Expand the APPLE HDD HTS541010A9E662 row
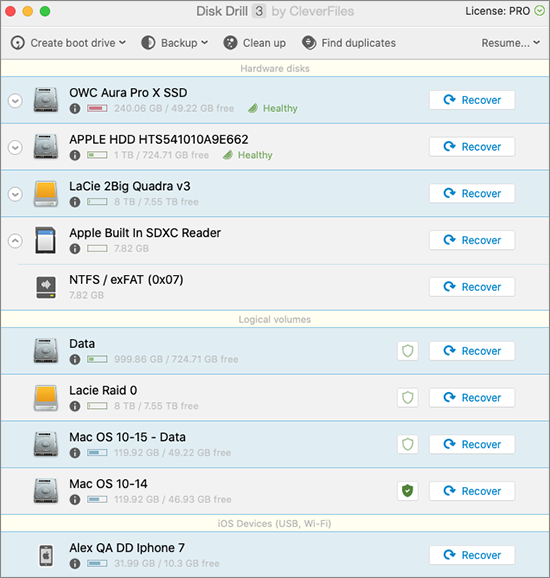550x578 pixels. [15, 147]
